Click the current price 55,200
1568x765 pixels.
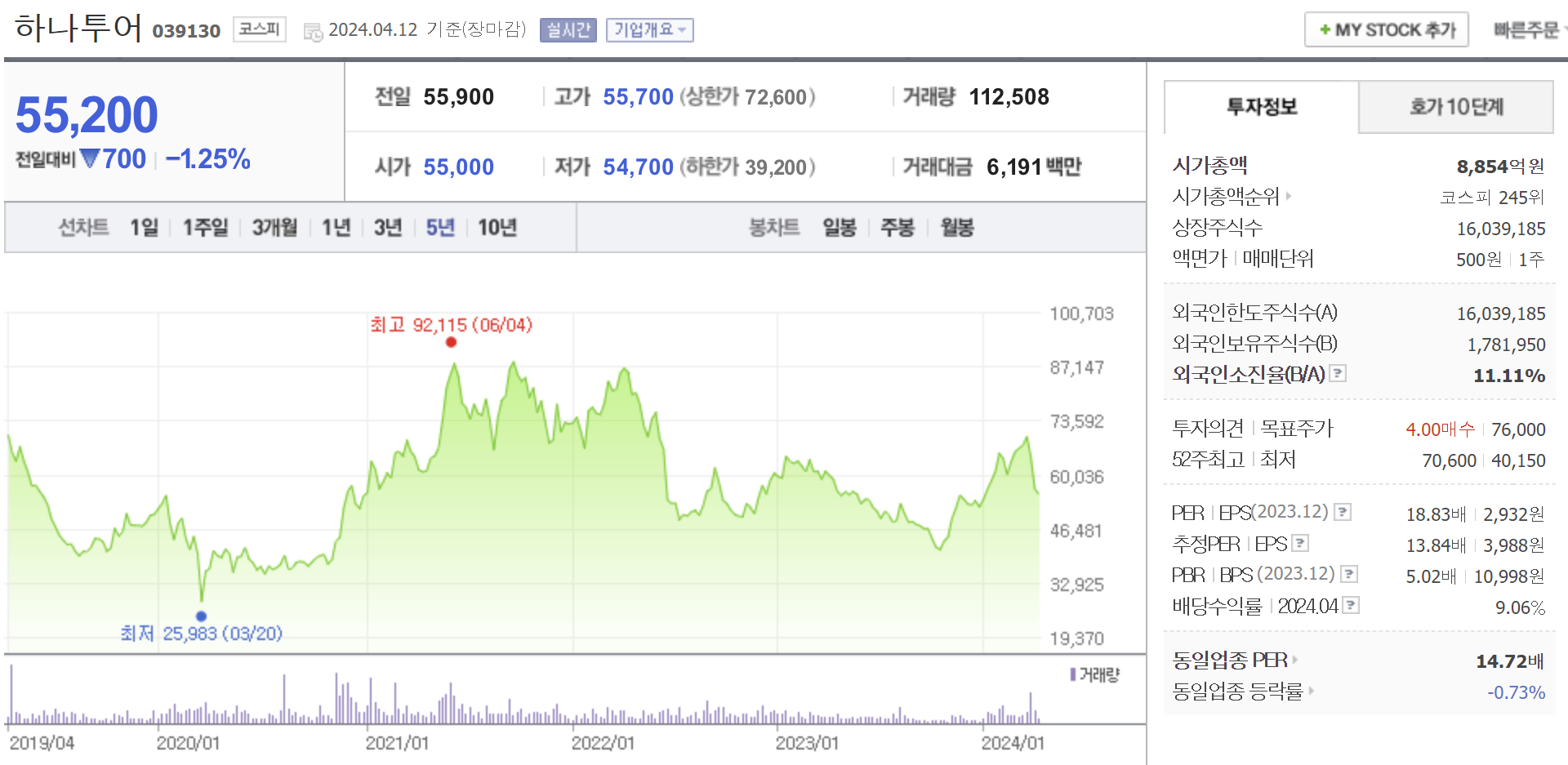87,114
